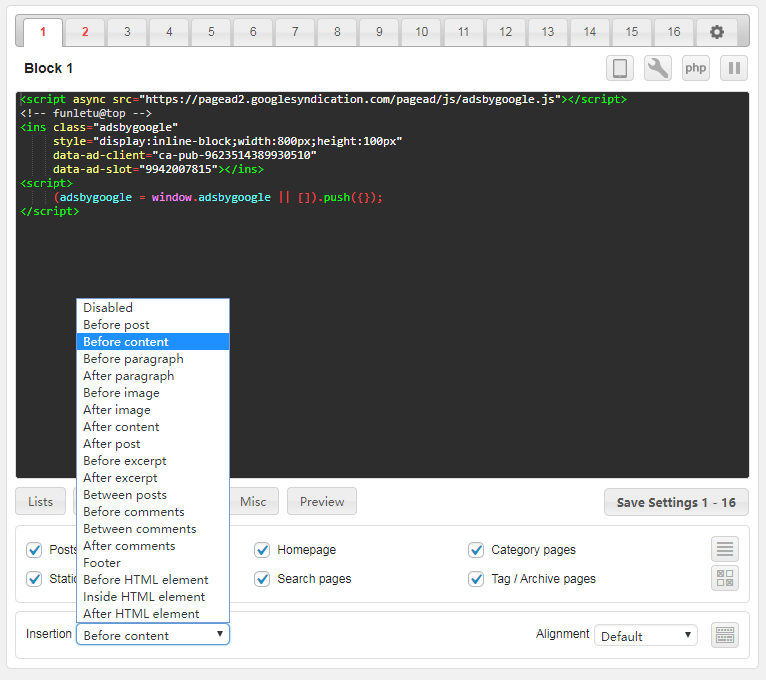The image size is (766, 680).
Task: Show block tab 15
Action: (632, 32)
